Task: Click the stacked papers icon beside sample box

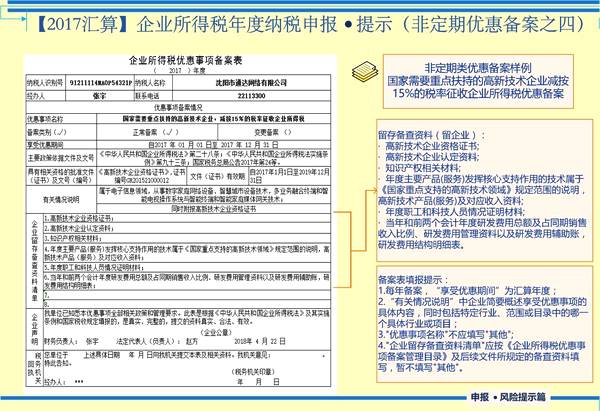Action: point(365,72)
